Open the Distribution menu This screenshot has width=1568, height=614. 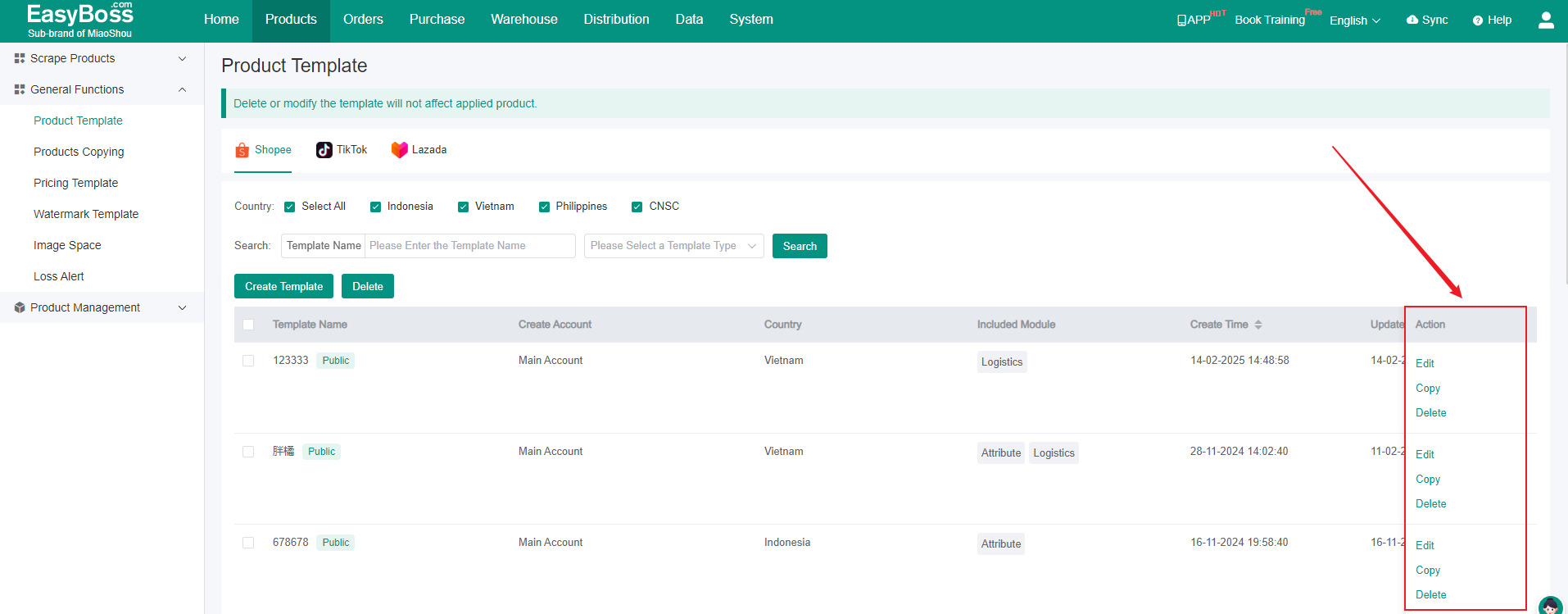pos(616,20)
